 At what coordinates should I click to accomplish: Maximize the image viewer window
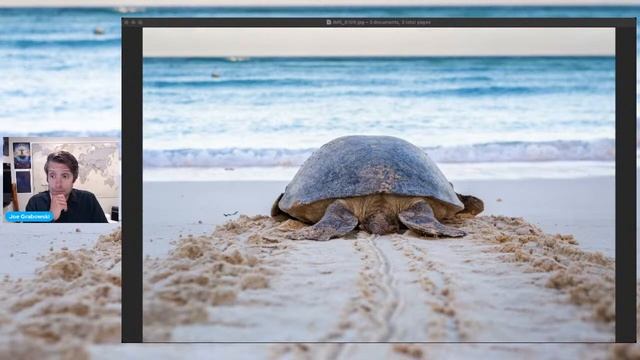tap(140, 22)
